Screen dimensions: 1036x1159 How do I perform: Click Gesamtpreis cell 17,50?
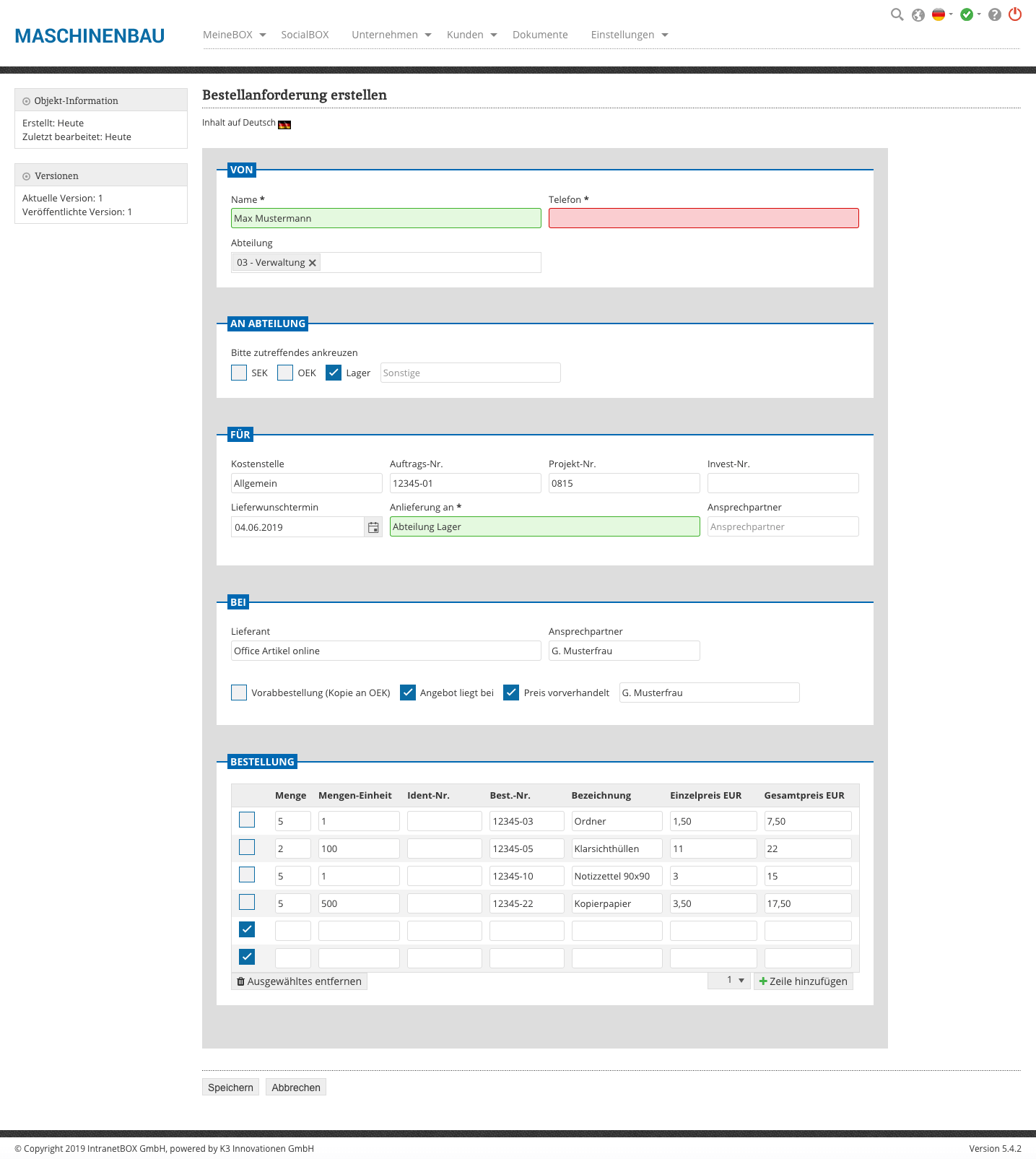(808, 903)
